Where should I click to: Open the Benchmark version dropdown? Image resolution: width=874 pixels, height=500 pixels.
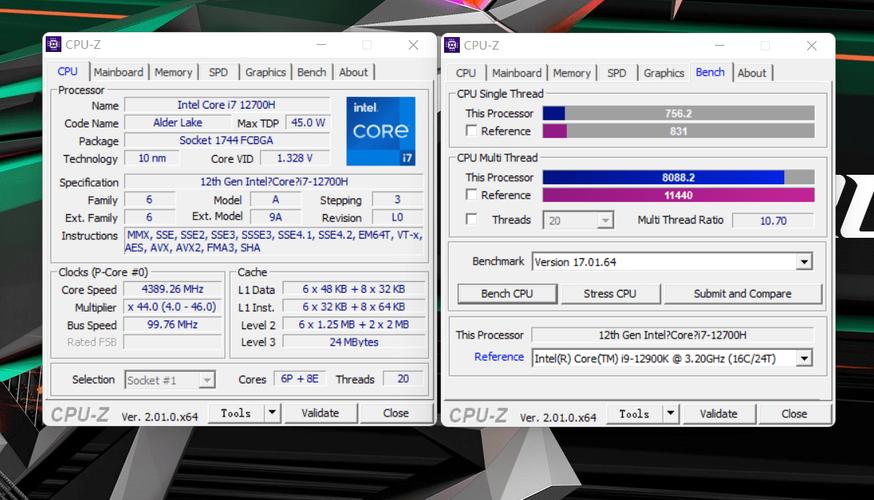coord(804,262)
